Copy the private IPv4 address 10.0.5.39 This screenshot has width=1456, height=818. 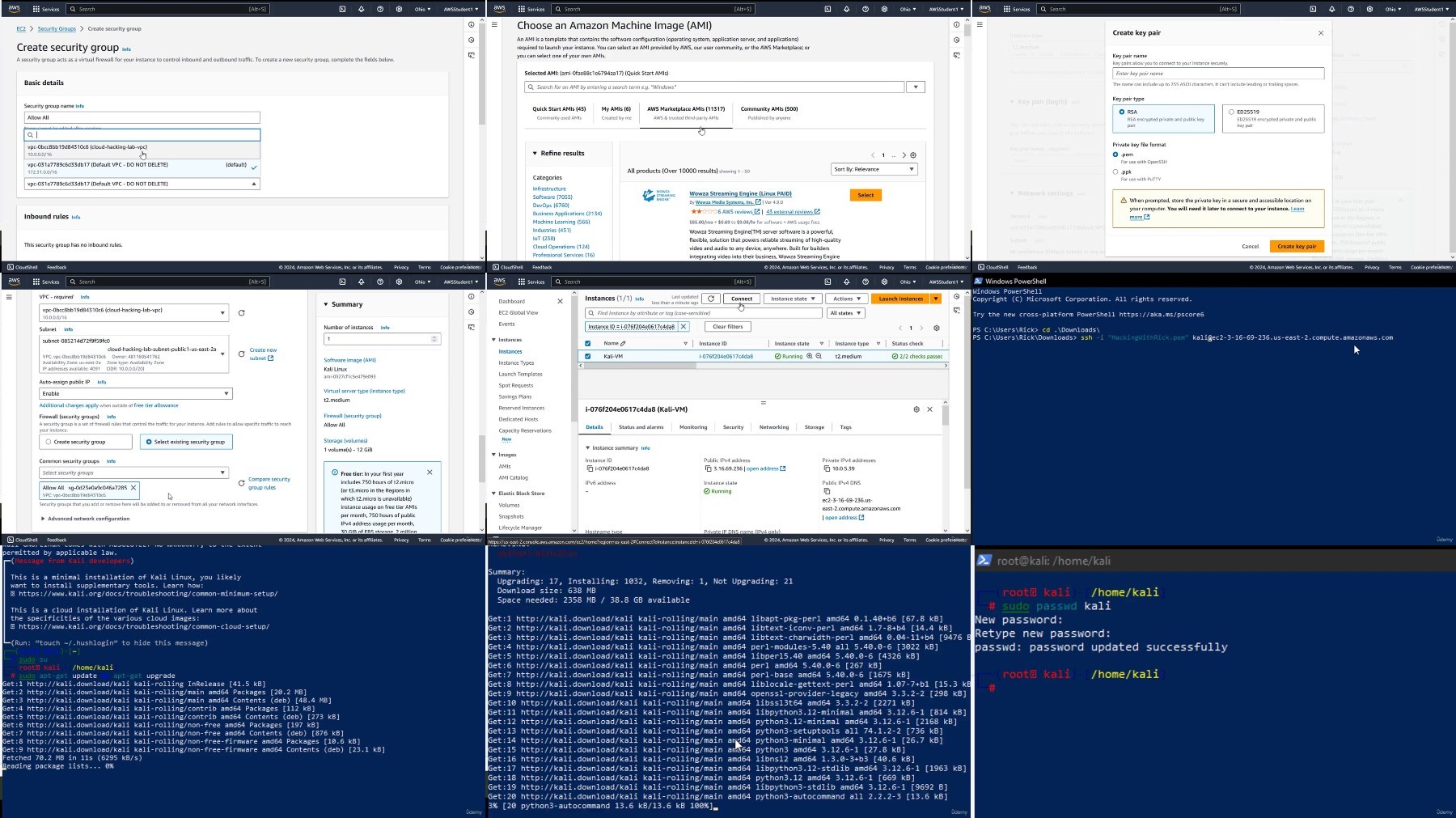827,468
